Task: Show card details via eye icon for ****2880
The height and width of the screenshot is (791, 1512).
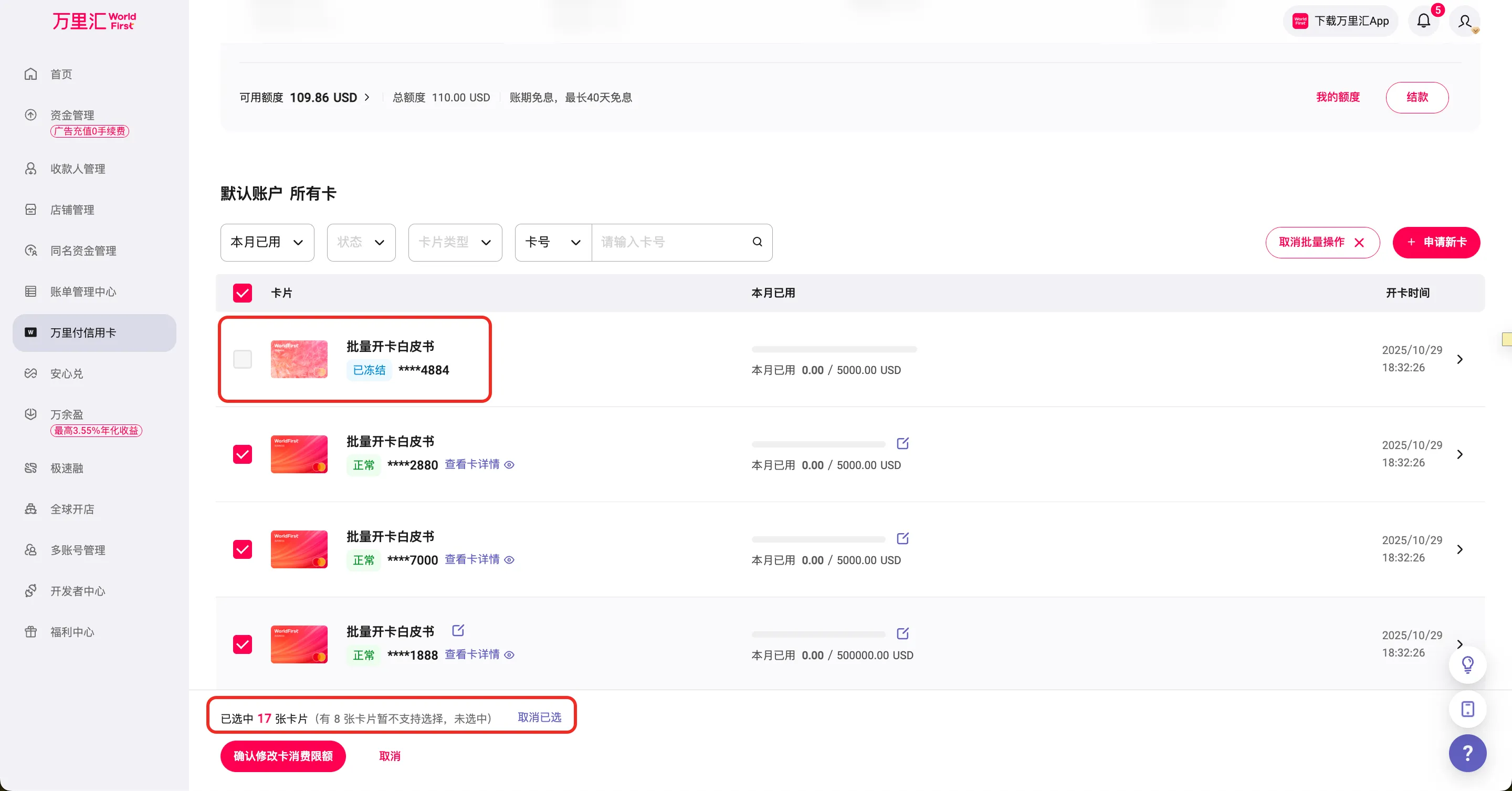Action: coord(509,464)
